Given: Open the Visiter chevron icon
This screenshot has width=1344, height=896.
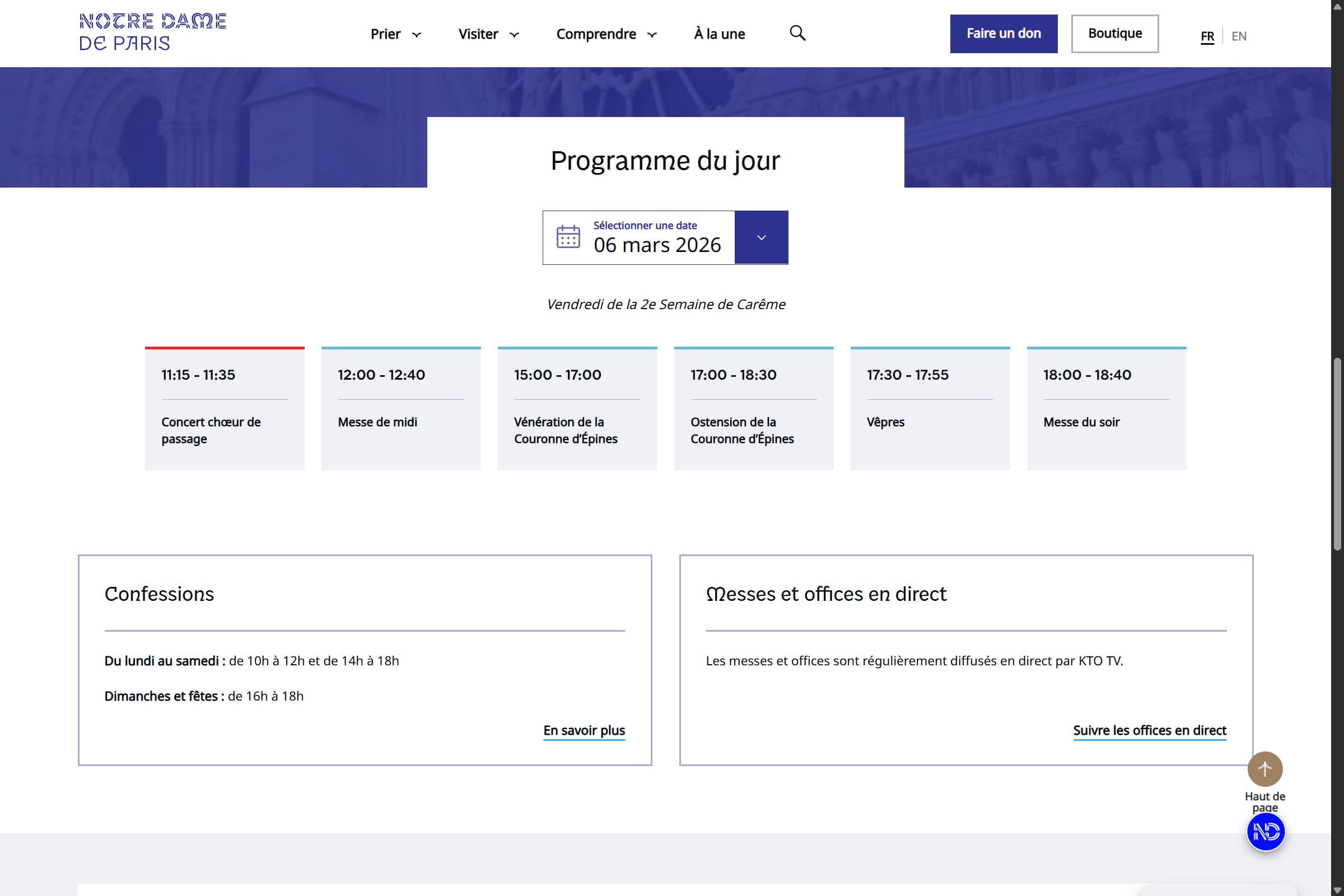Looking at the screenshot, I should coord(515,35).
